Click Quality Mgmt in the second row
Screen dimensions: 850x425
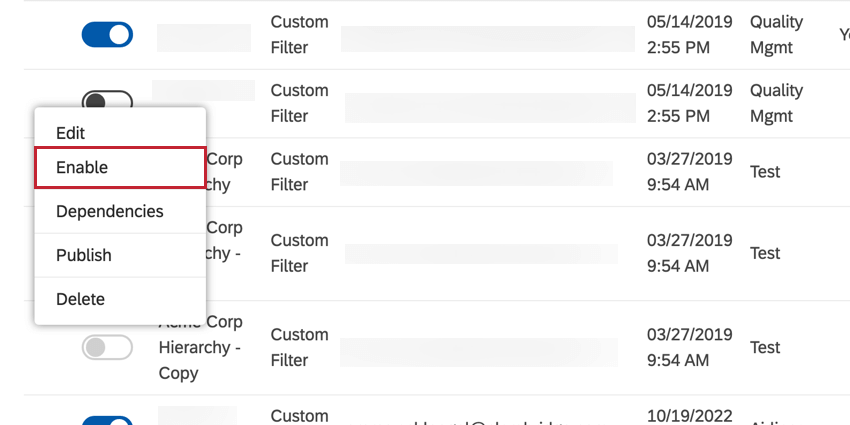click(776, 103)
